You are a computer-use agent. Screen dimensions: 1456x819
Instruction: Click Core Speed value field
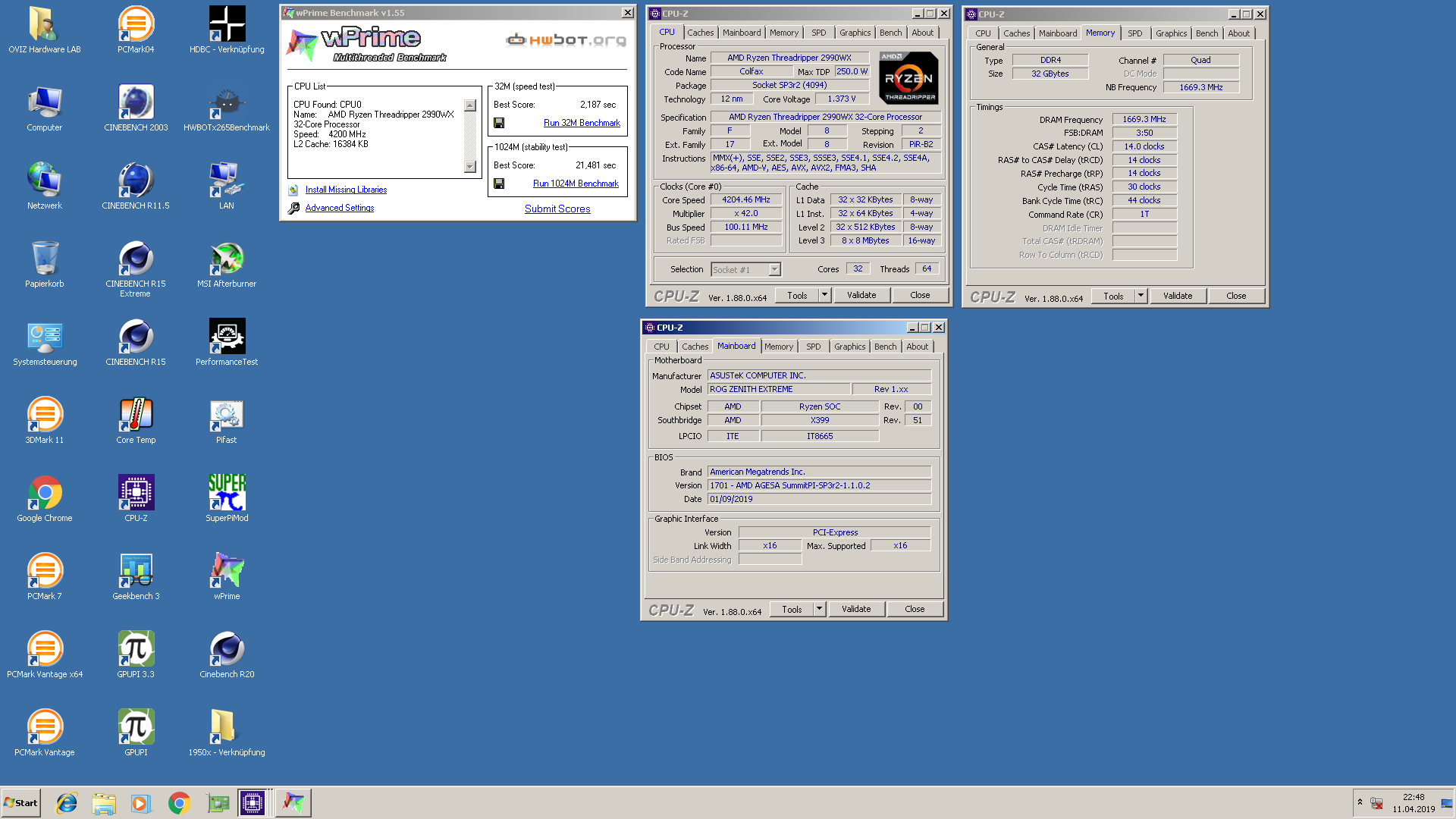pyautogui.click(x=746, y=200)
